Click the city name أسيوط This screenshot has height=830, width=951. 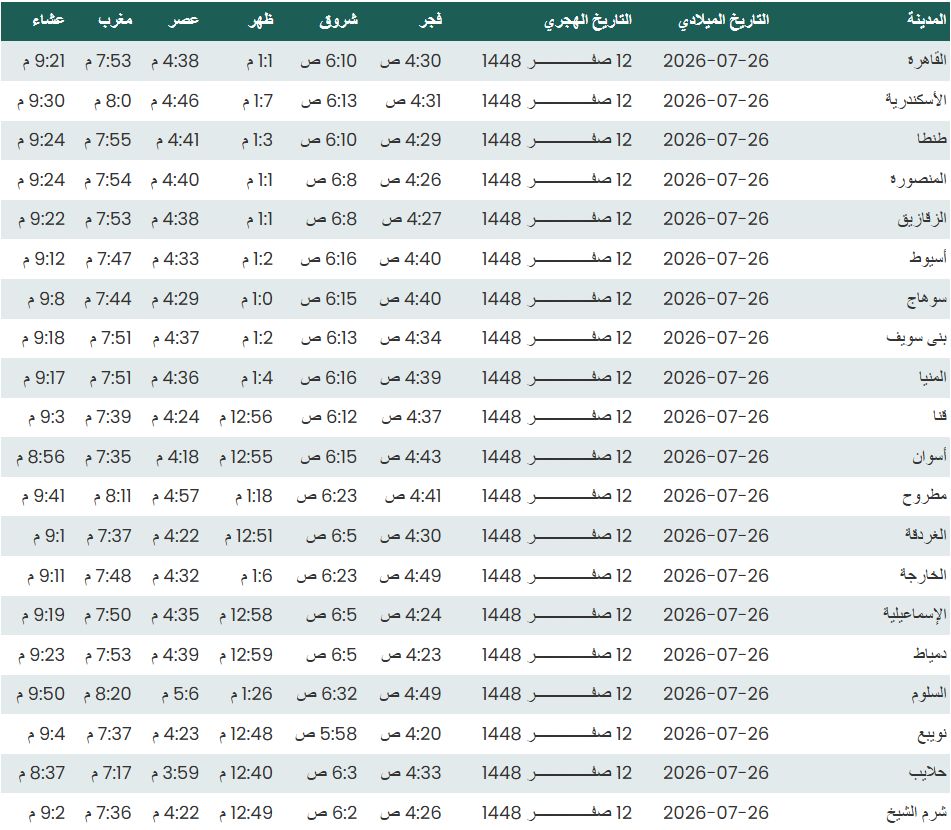coord(928,258)
